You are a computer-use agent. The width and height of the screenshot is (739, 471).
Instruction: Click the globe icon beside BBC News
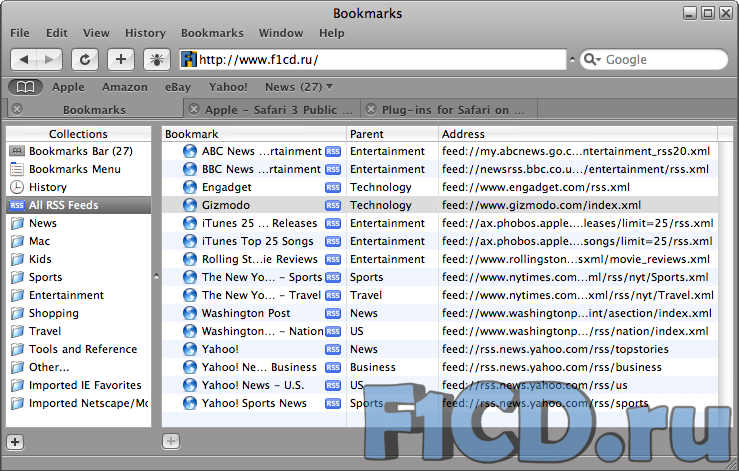point(189,169)
